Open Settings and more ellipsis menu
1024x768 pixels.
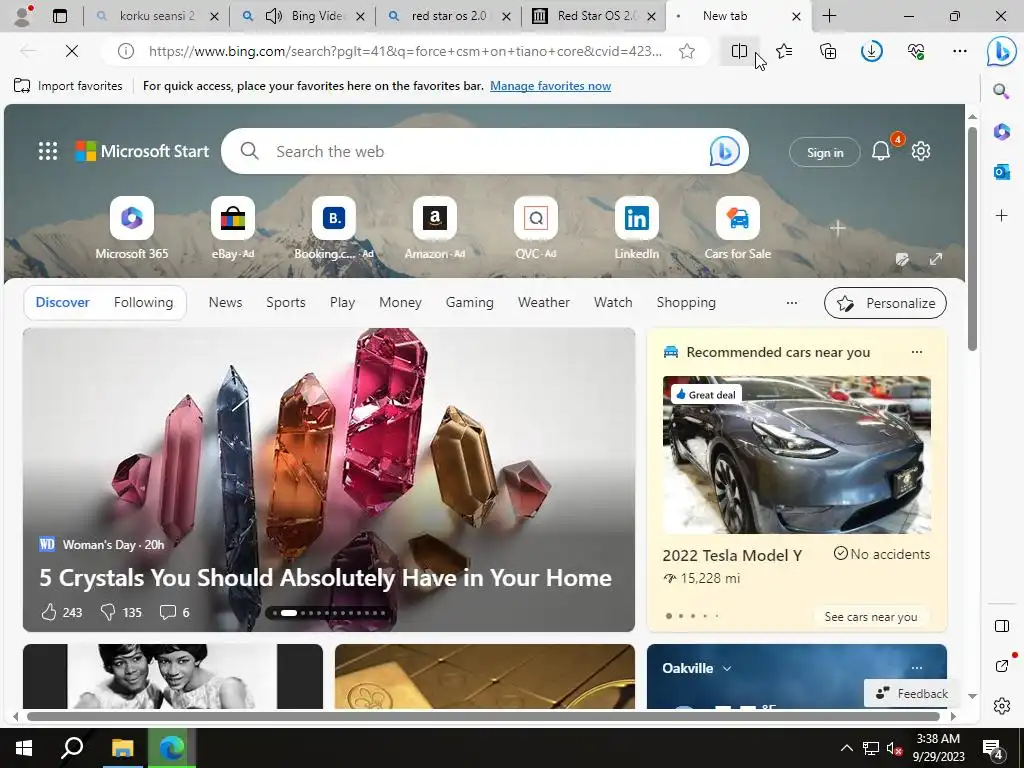959,51
